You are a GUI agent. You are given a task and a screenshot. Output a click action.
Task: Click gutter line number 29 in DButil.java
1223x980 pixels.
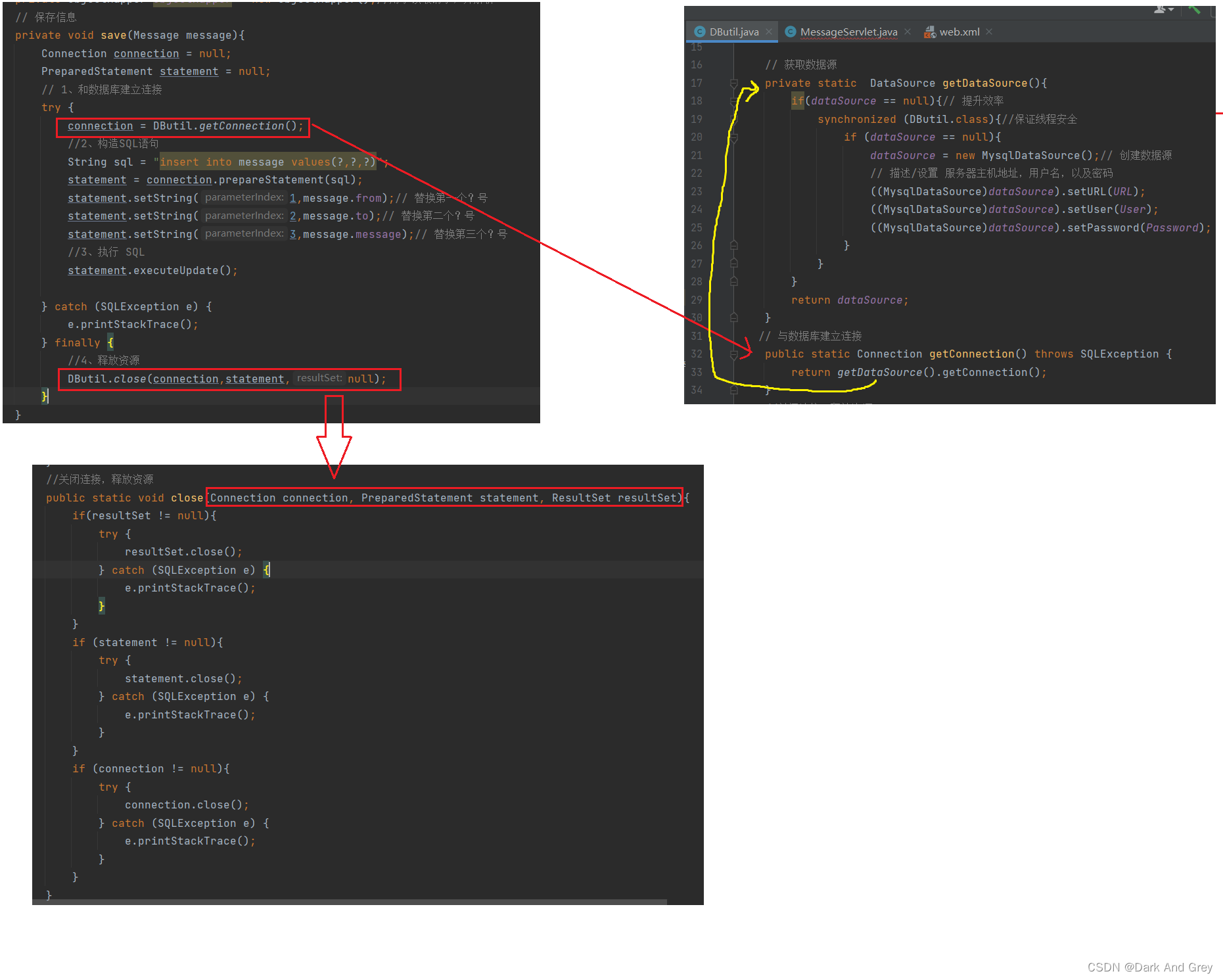[697, 300]
